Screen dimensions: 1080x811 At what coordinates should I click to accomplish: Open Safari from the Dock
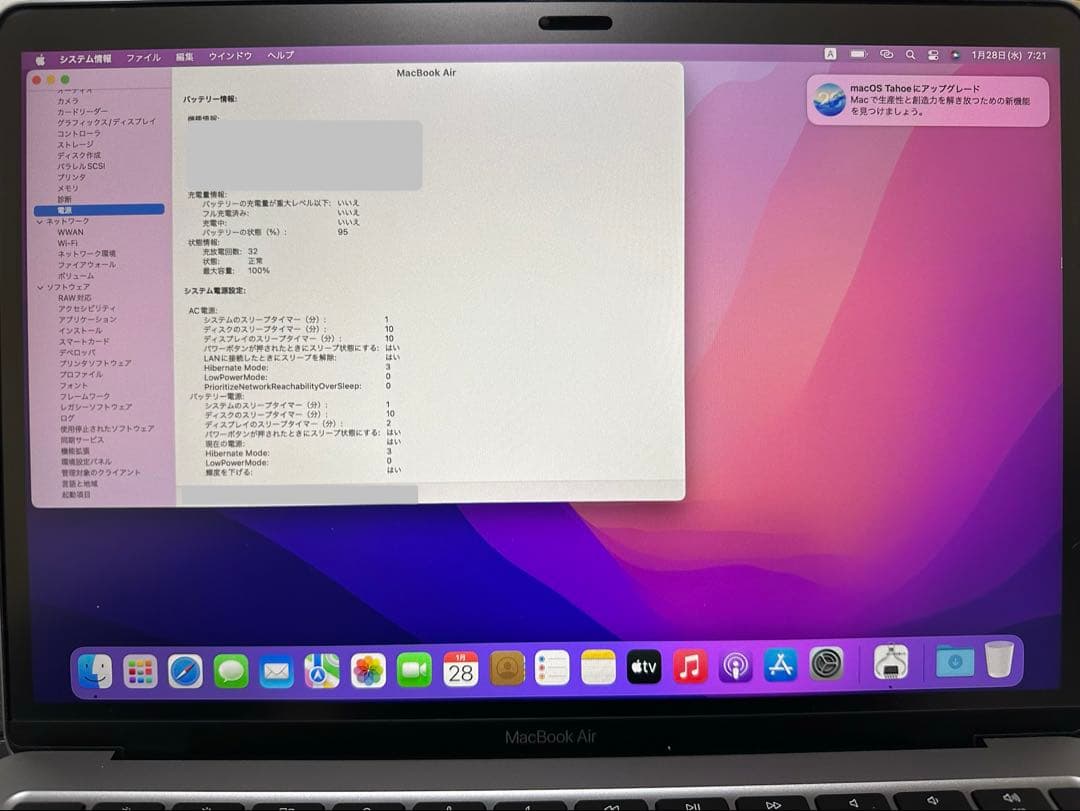185,668
